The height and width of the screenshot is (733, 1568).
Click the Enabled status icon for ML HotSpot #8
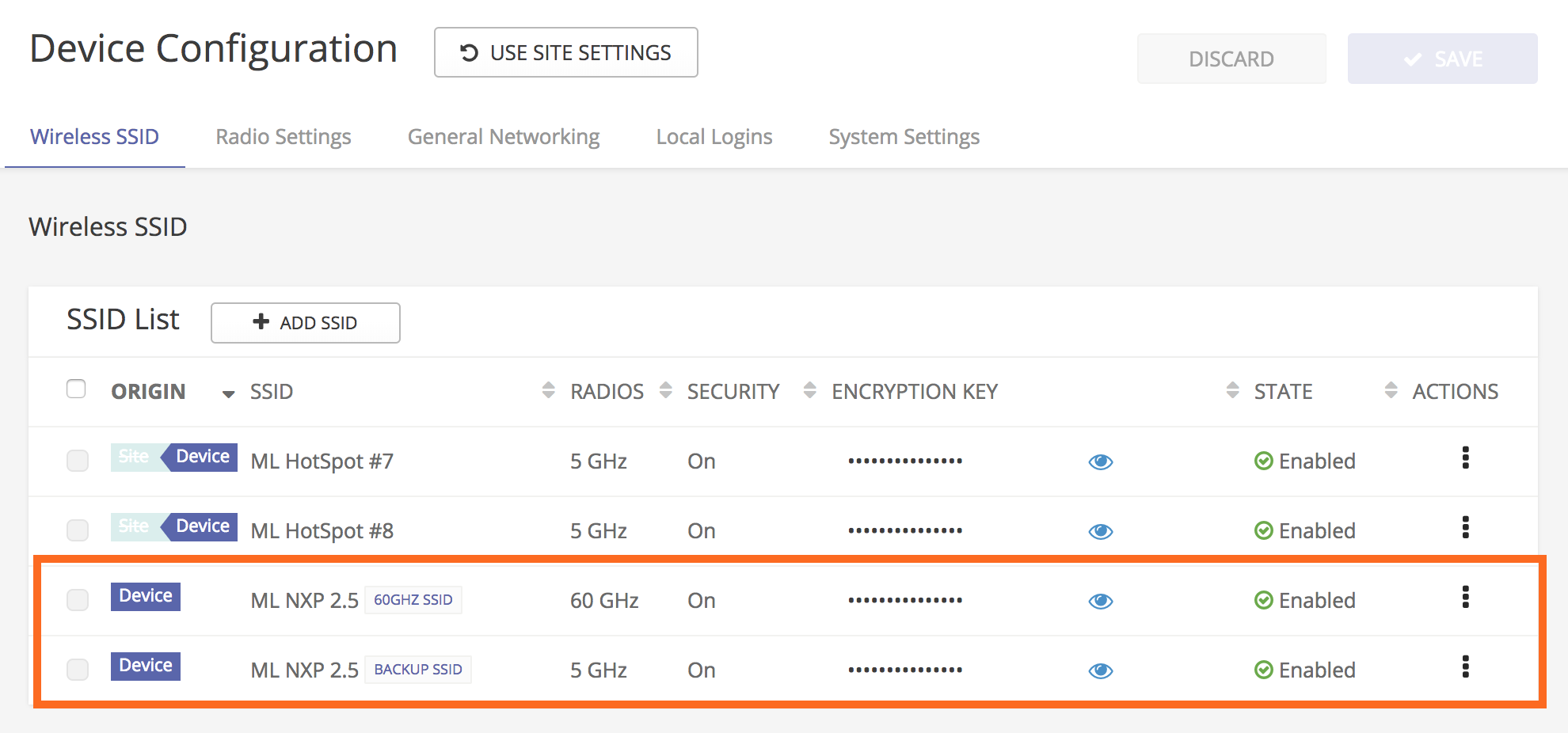pos(1264,530)
